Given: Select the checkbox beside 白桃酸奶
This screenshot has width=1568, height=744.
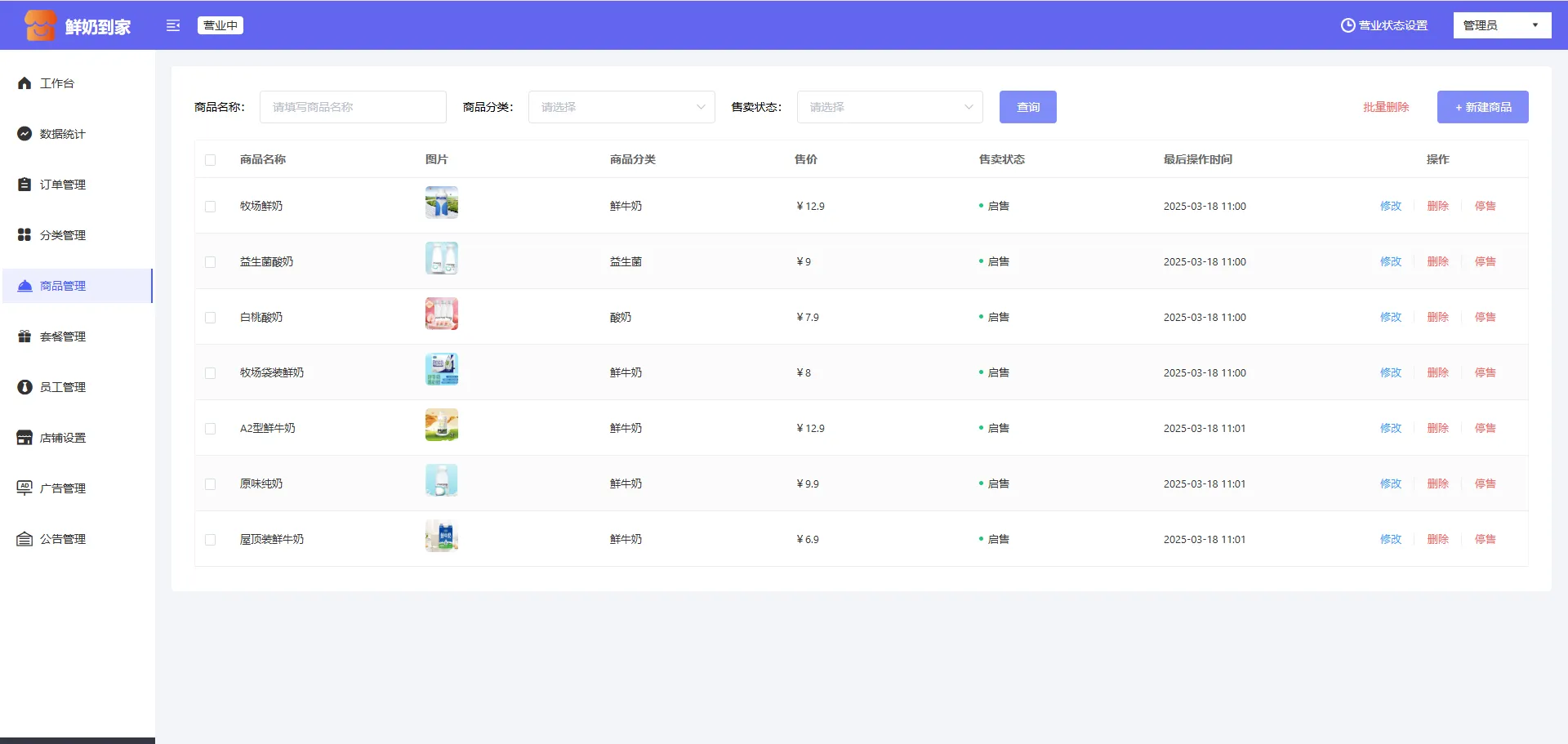Looking at the screenshot, I should [x=211, y=317].
